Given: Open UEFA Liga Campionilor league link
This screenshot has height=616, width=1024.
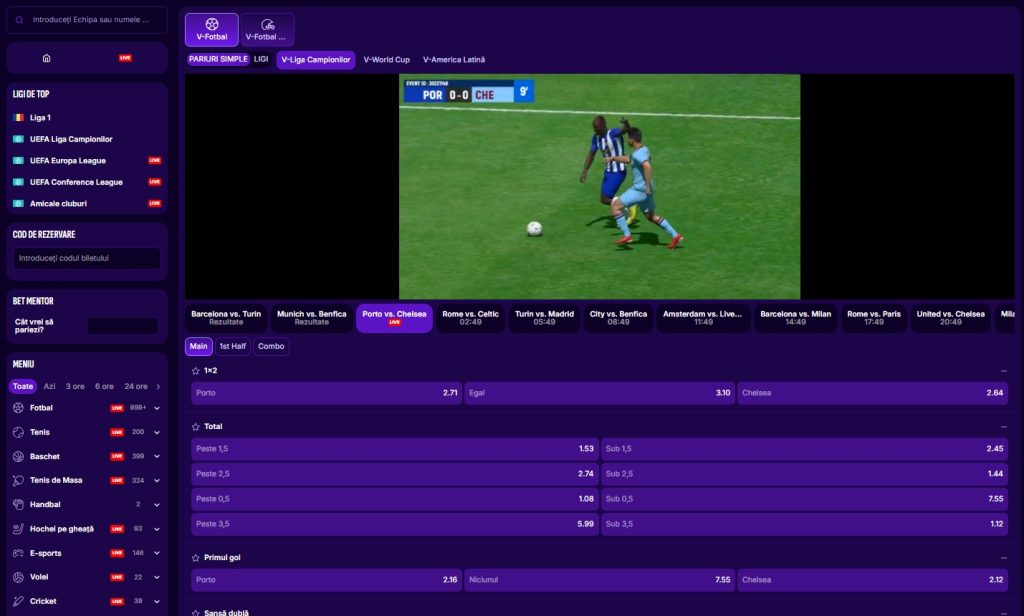Looking at the screenshot, I should [71, 139].
